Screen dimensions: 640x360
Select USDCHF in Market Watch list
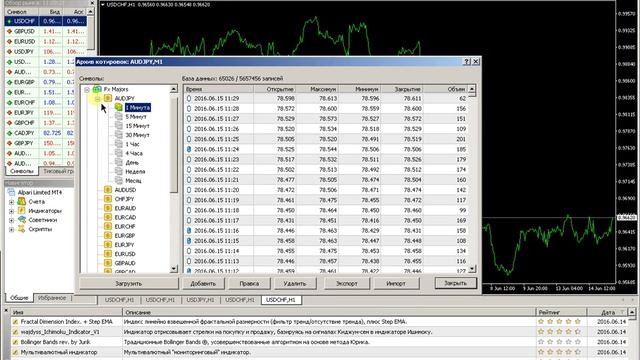click(x=46, y=21)
